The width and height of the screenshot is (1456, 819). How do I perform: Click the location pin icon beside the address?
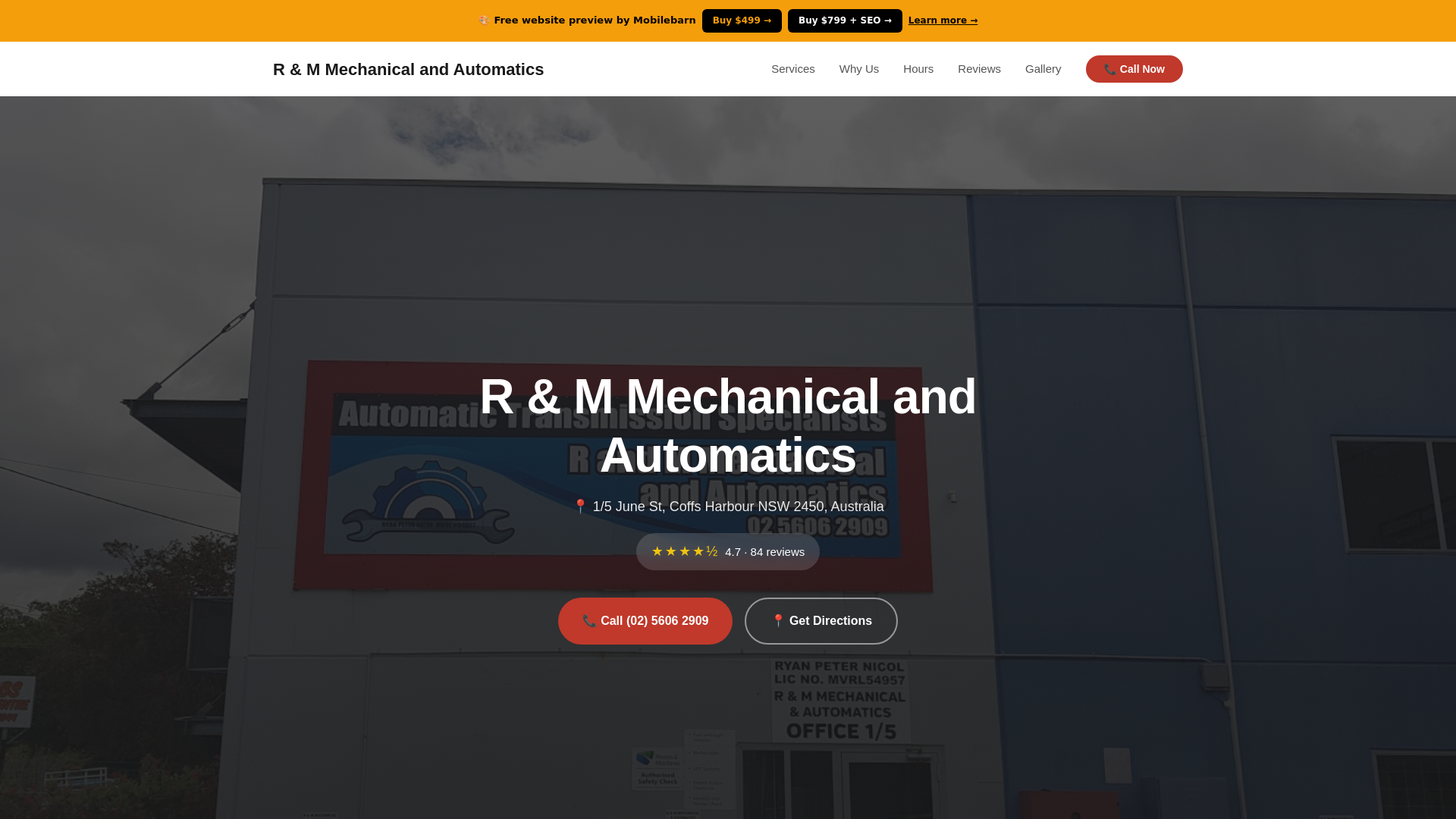coord(580,507)
